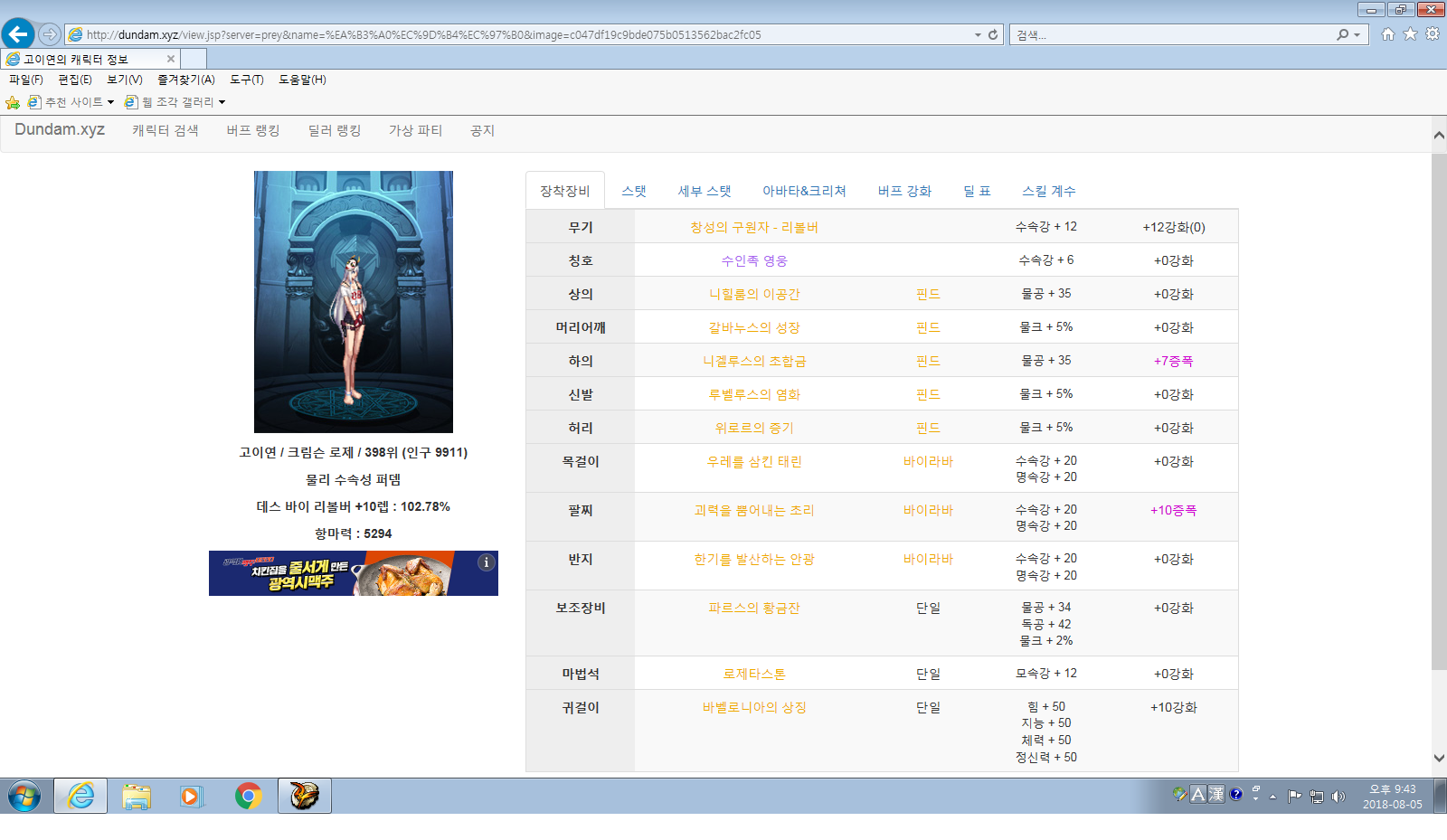Click the IME 'A' input mode icon
This screenshot has height=840, width=1447.
pos(1198,794)
